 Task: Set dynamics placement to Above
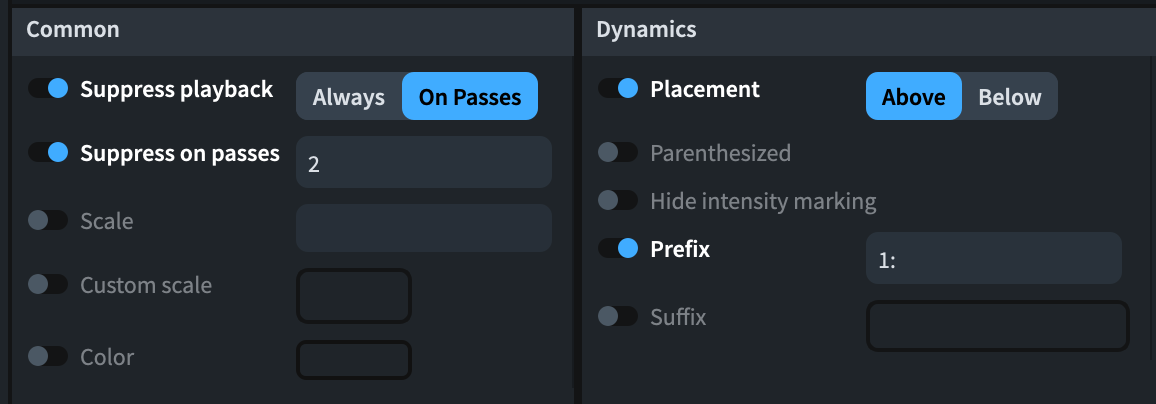914,97
